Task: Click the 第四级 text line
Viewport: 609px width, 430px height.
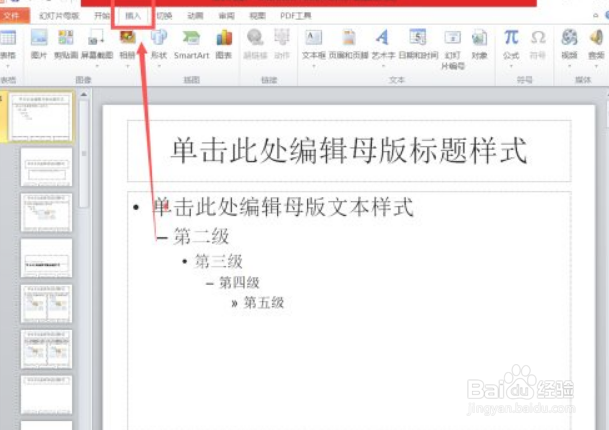Action: [x=239, y=283]
